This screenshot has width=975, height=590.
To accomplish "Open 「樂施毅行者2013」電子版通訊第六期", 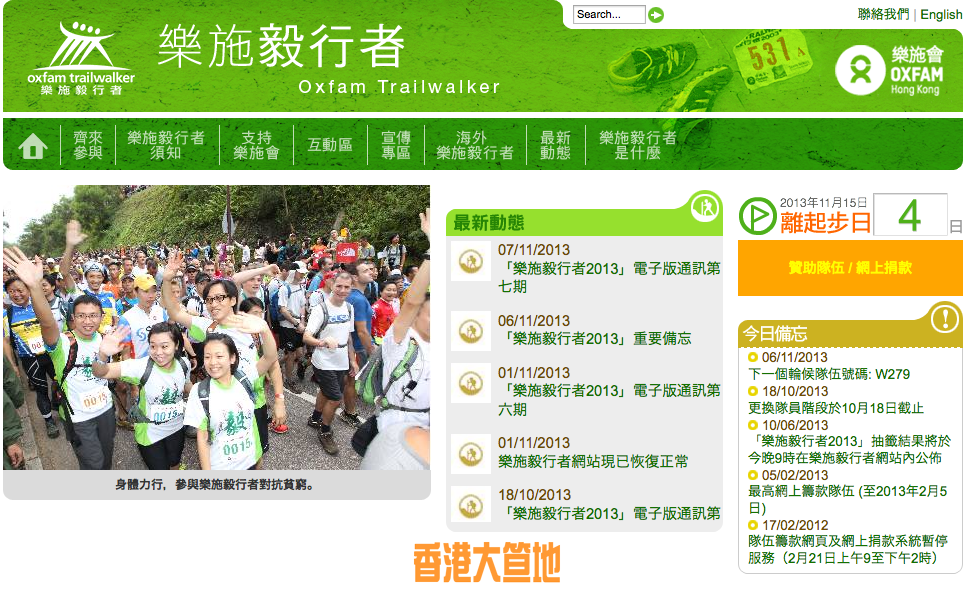I will [609, 400].
